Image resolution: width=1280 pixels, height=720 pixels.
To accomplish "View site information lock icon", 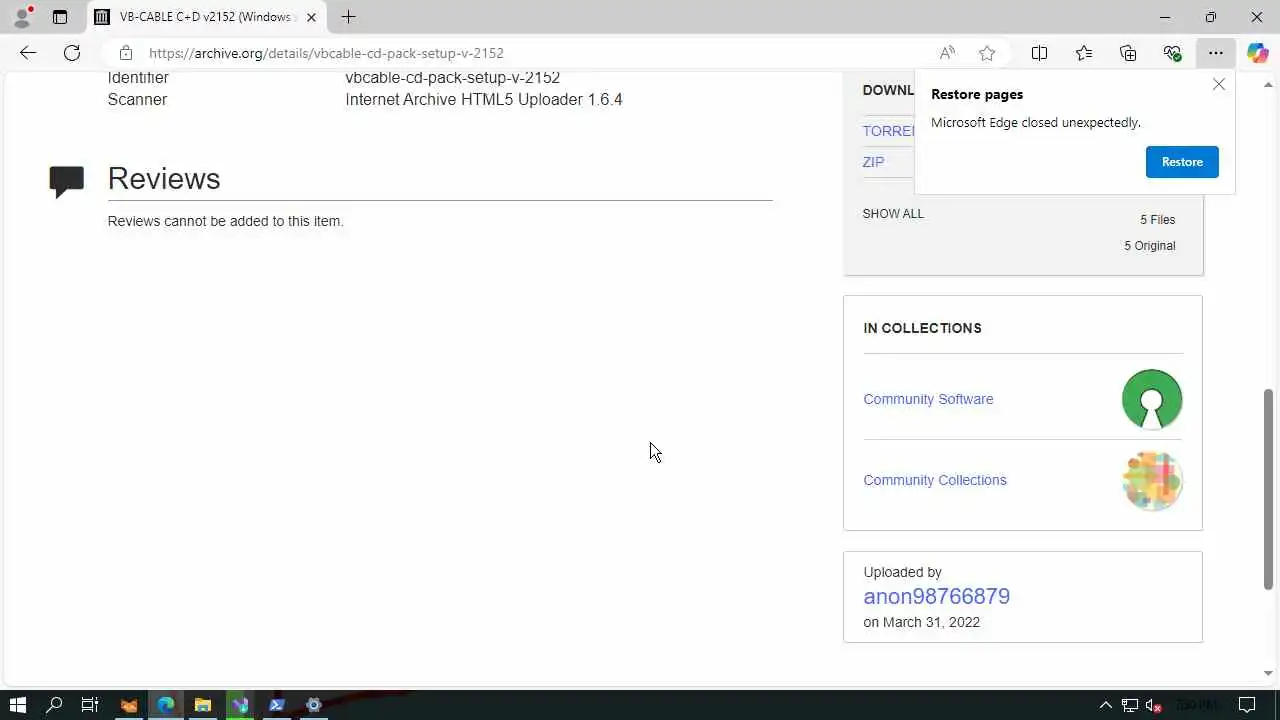I will pyautogui.click(x=125, y=53).
